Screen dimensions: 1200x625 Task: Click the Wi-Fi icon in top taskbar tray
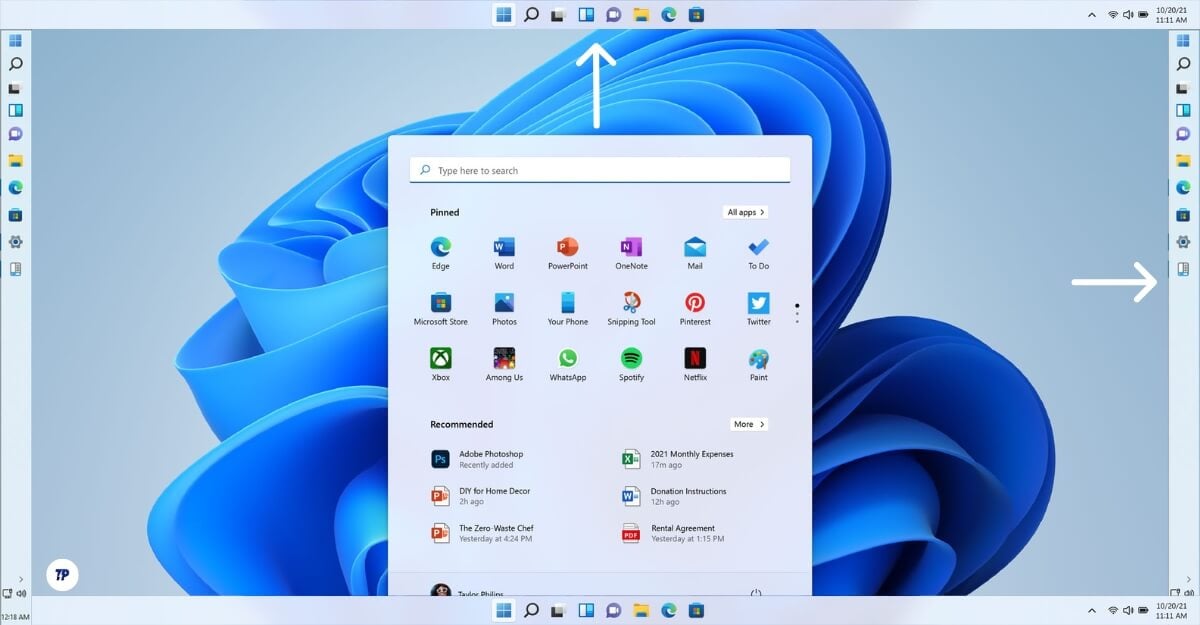pyautogui.click(x=1113, y=14)
